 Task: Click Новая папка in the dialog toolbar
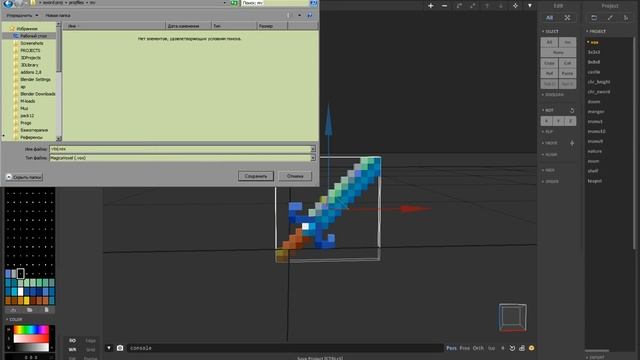58,15
